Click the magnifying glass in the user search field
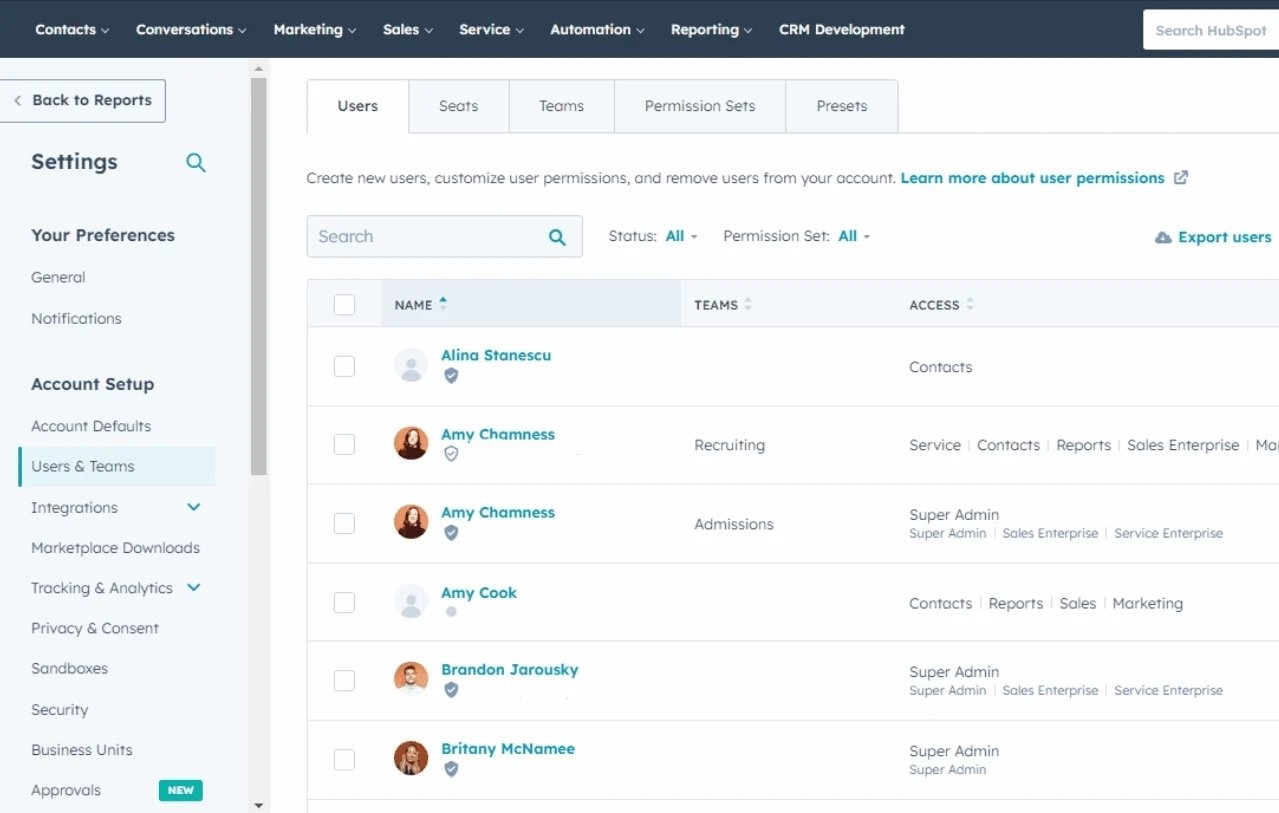 (556, 237)
